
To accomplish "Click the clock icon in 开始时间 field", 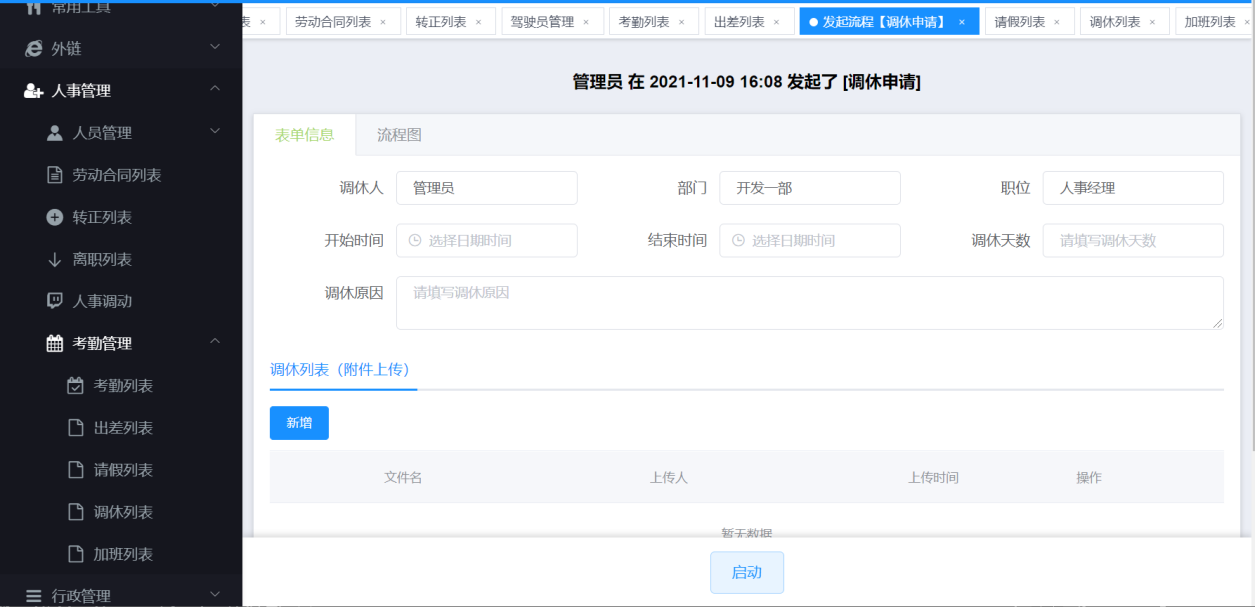I will pyautogui.click(x=415, y=240).
